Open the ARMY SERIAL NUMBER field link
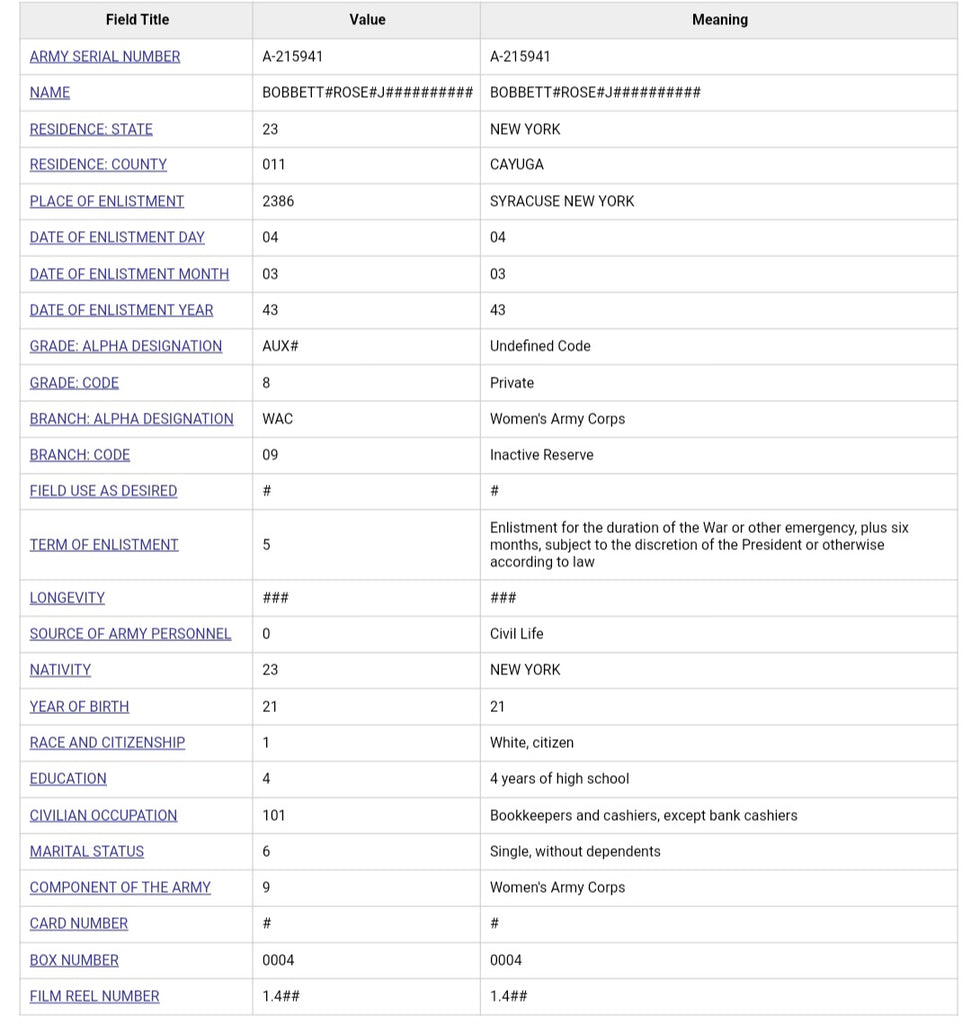This screenshot has height=1024, width=971. click(104, 57)
